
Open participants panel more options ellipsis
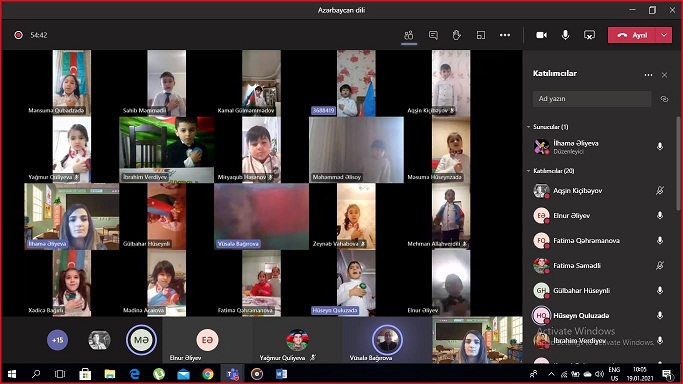[x=648, y=75]
